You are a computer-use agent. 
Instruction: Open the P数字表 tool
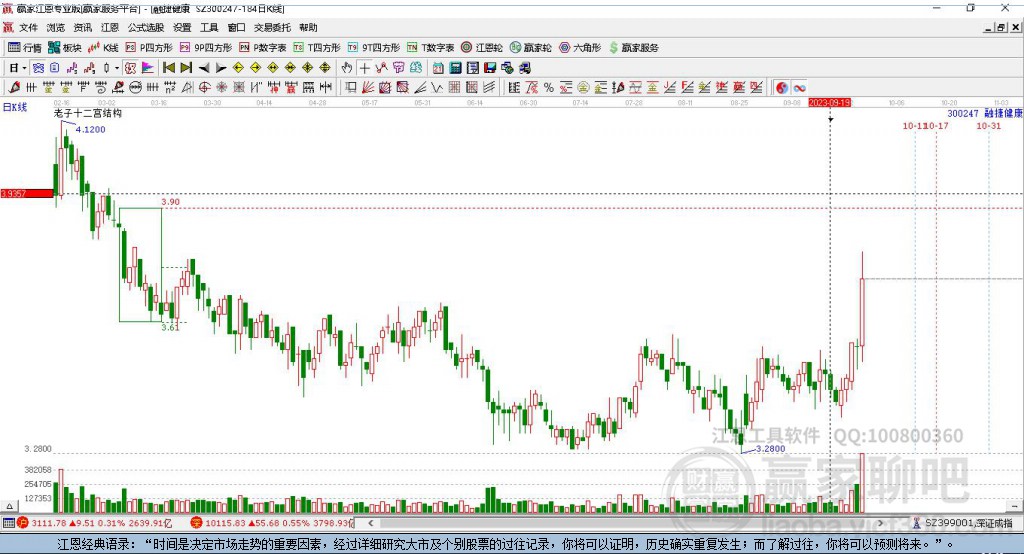[x=263, y=48]
